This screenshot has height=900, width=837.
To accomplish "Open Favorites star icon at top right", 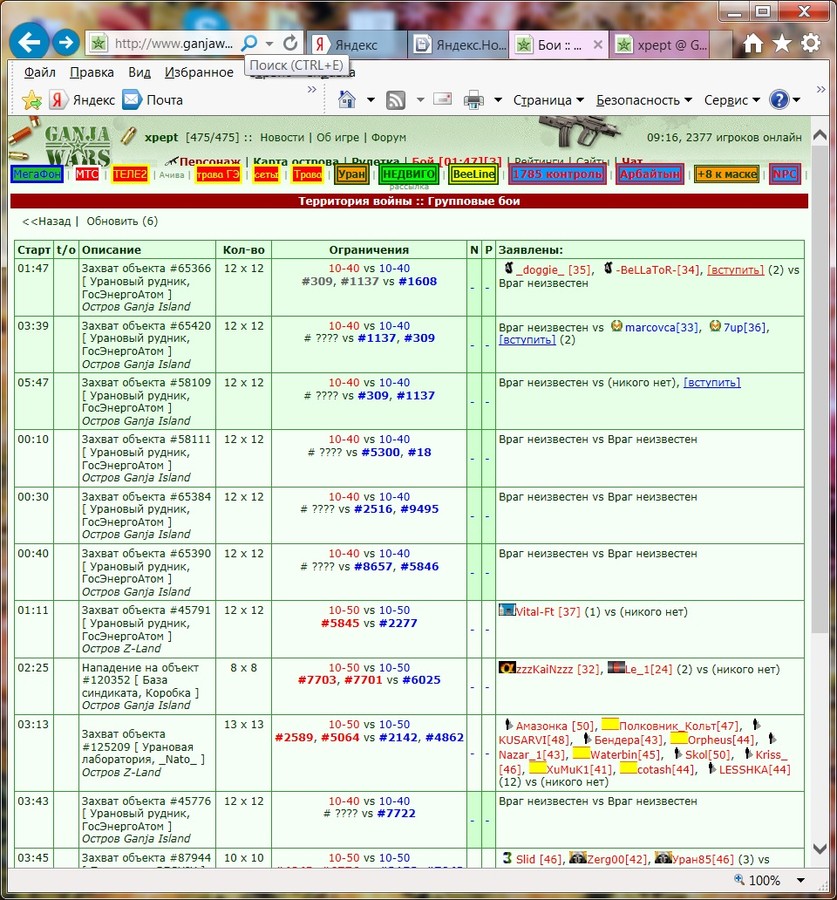I will pyautogui.click(x=781, y=42).
